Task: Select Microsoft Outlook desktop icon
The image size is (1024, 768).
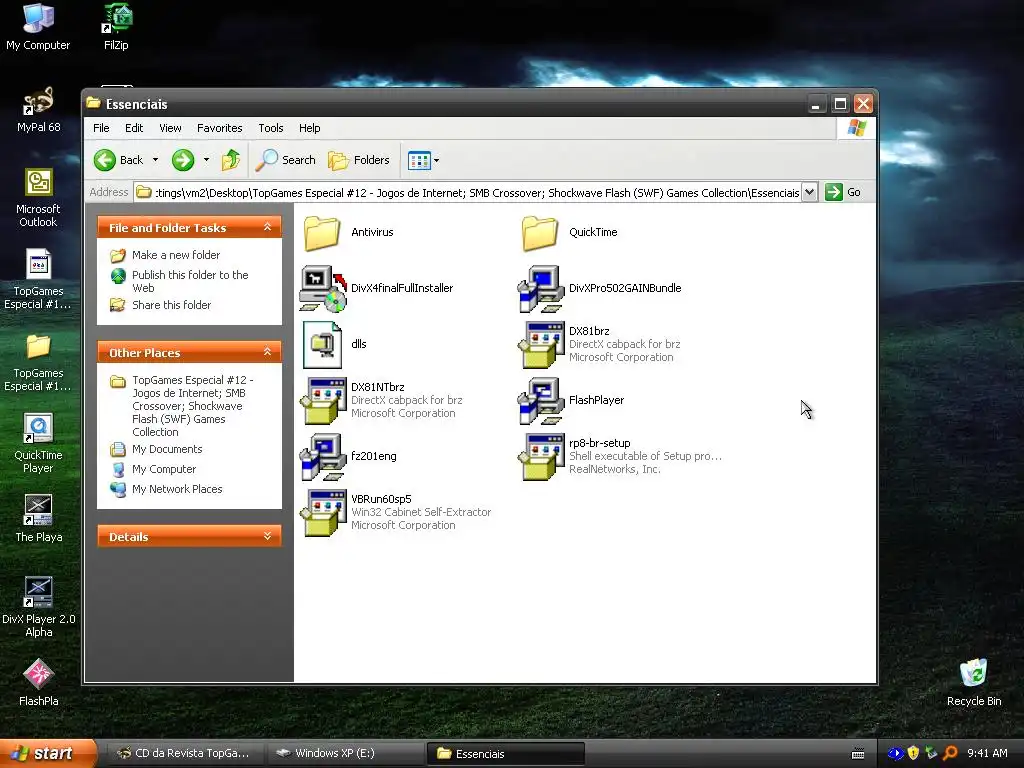Action: 38,197
